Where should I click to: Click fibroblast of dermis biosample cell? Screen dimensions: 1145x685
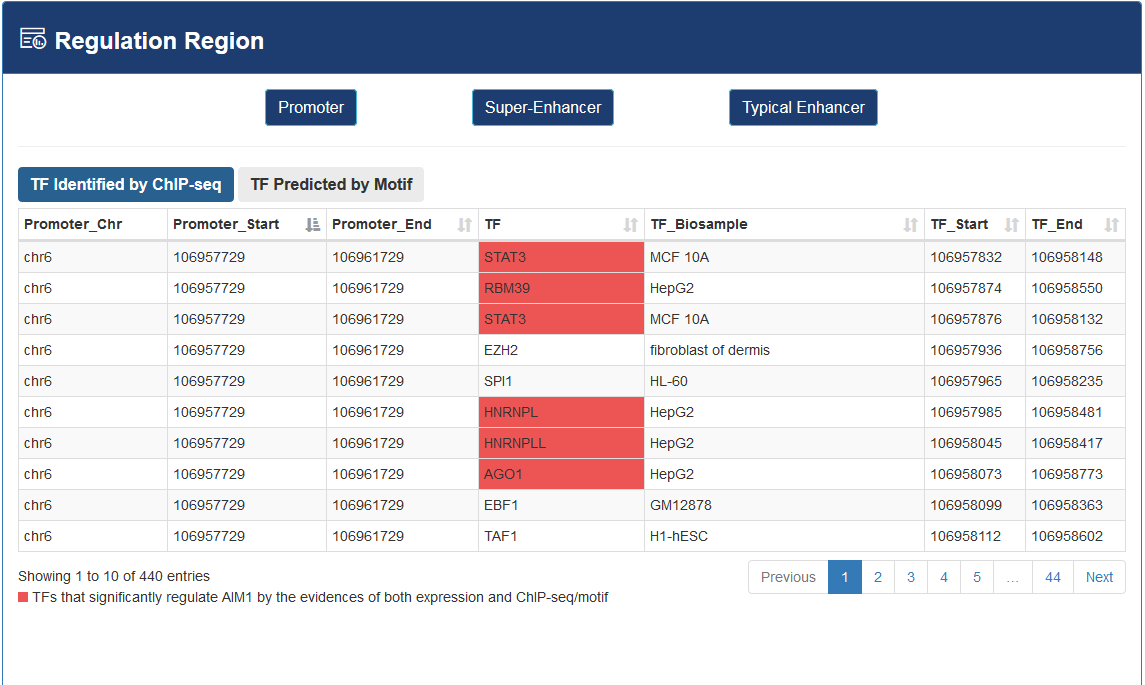tap(784, 351)
